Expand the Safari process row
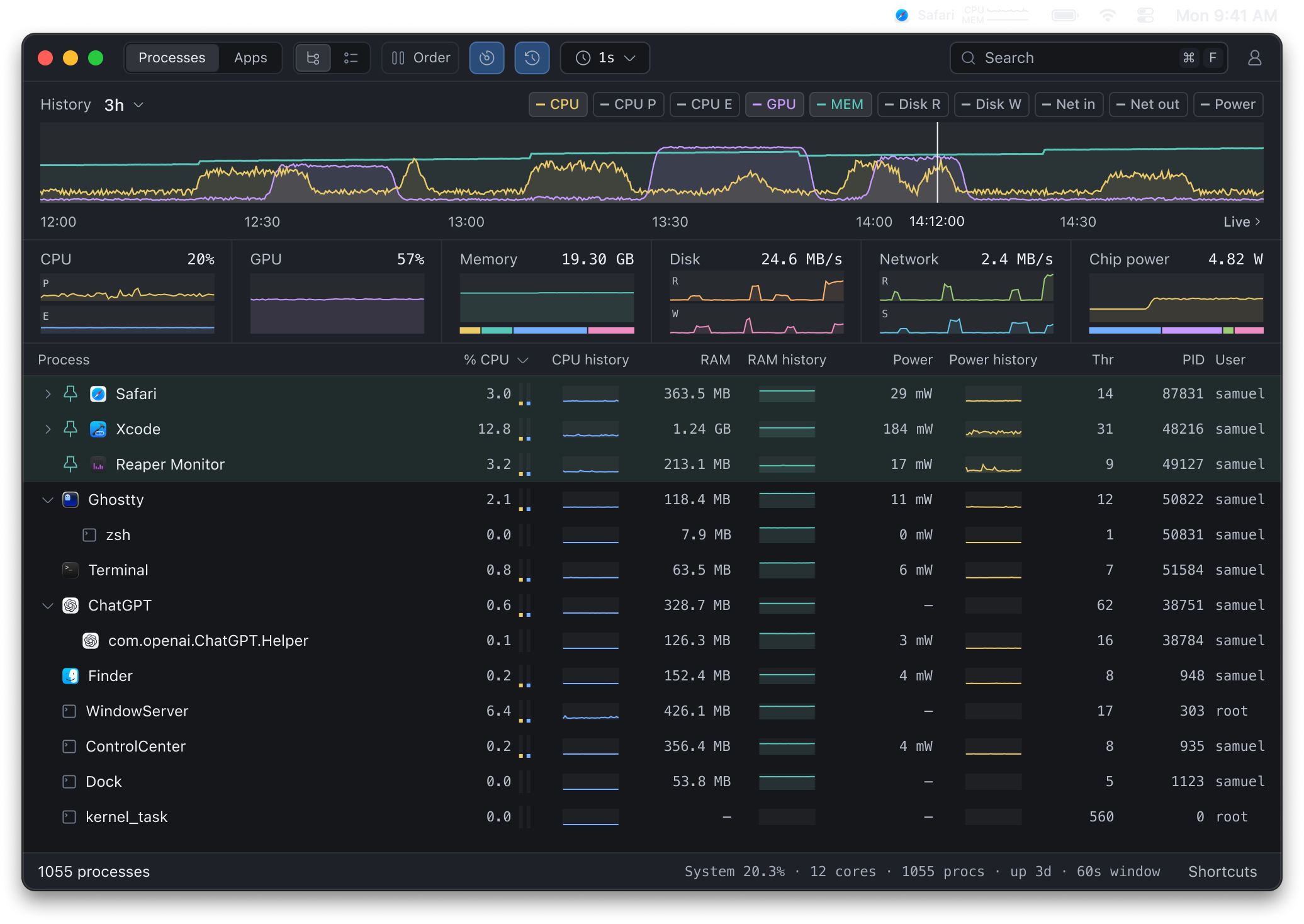 pos(48,394)
